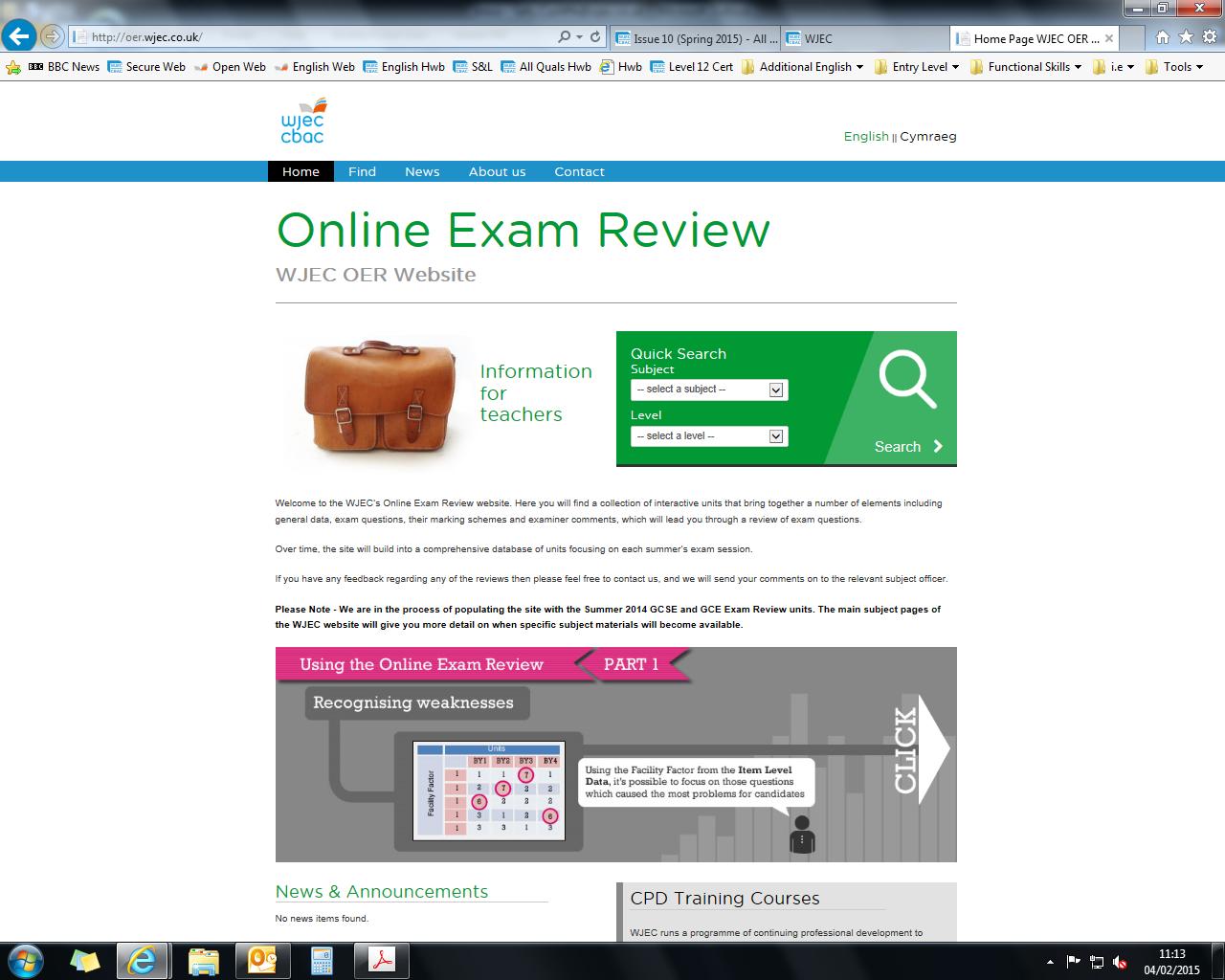
Task: Open the S&L favorite link
Action: (473, 67)
